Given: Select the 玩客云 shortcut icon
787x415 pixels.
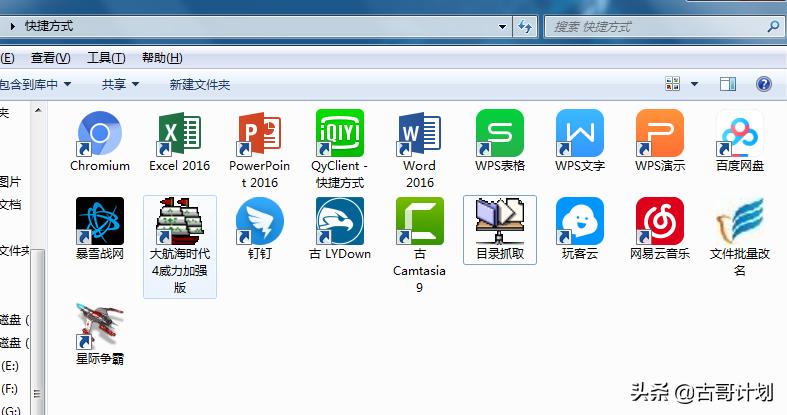Looking at the screenshot, I should click(x=580, y=221).
